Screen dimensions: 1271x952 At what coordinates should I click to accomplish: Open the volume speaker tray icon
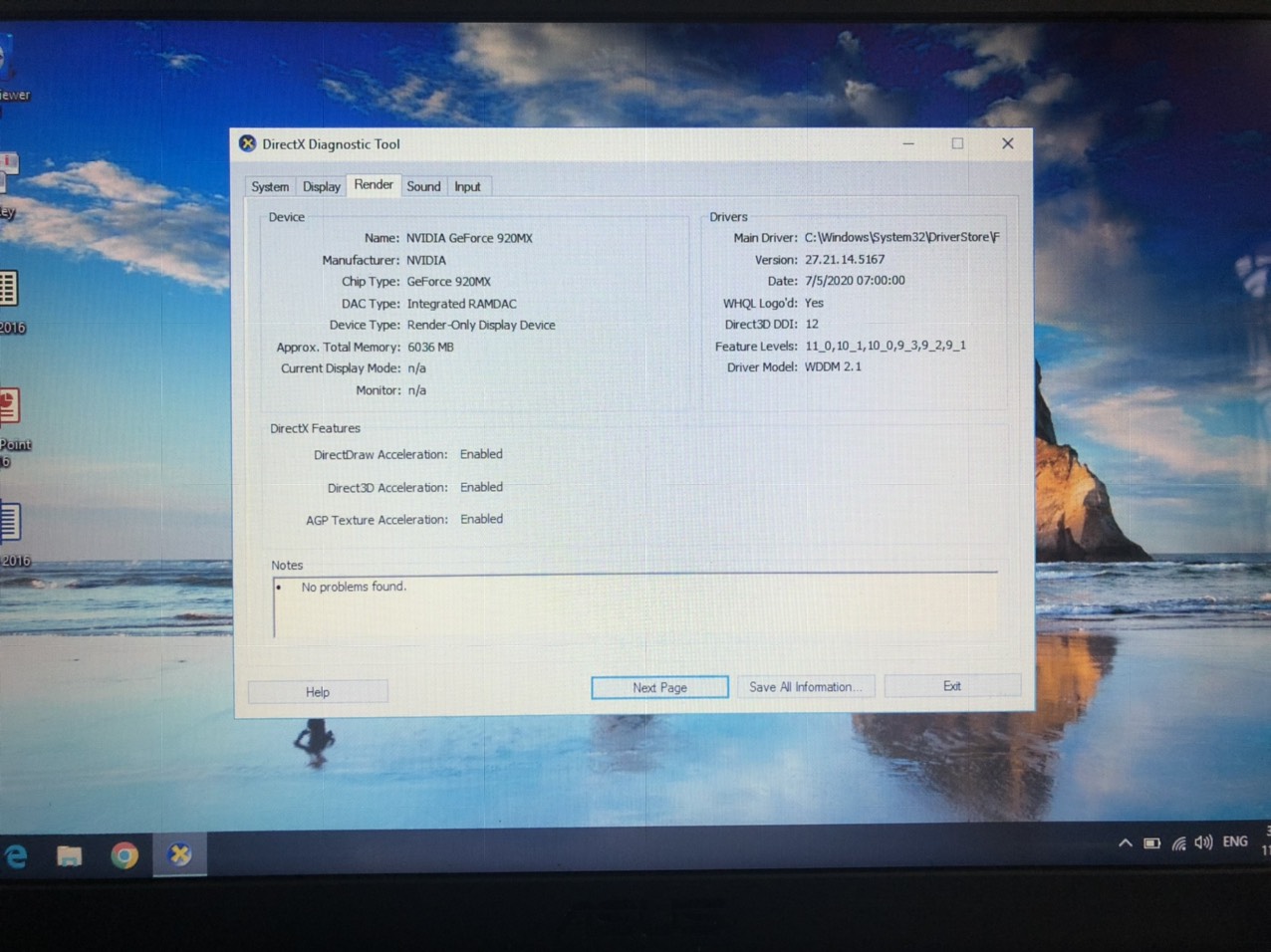1203,842
